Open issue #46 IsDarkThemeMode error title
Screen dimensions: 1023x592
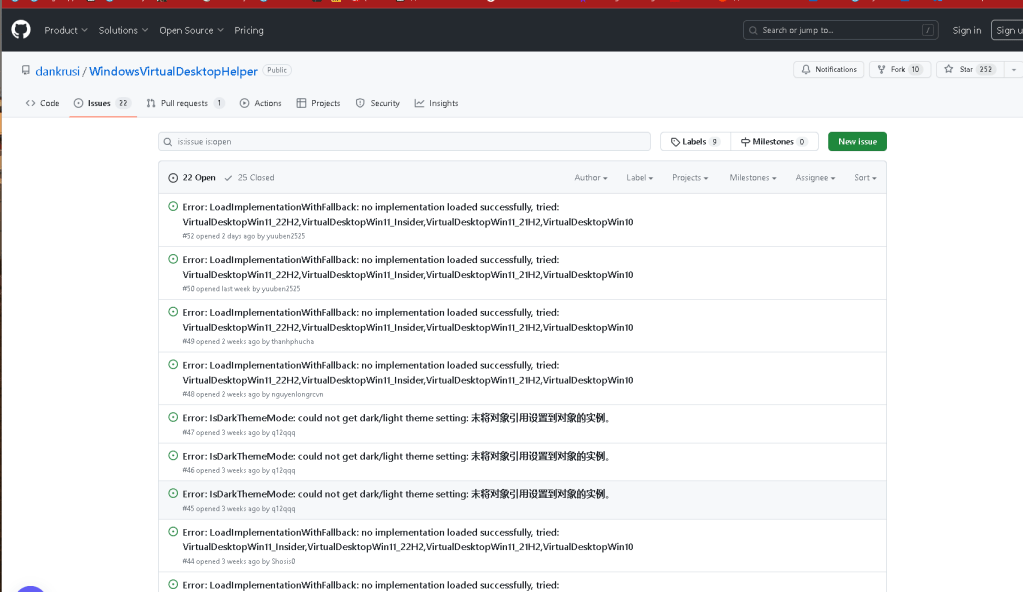398,456
